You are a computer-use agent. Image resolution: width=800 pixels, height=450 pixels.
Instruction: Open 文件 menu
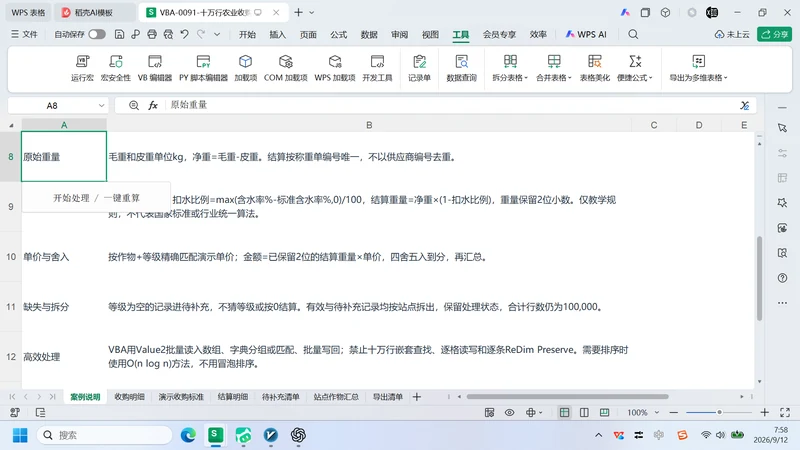pyautogui.click(x=24, y=34)
